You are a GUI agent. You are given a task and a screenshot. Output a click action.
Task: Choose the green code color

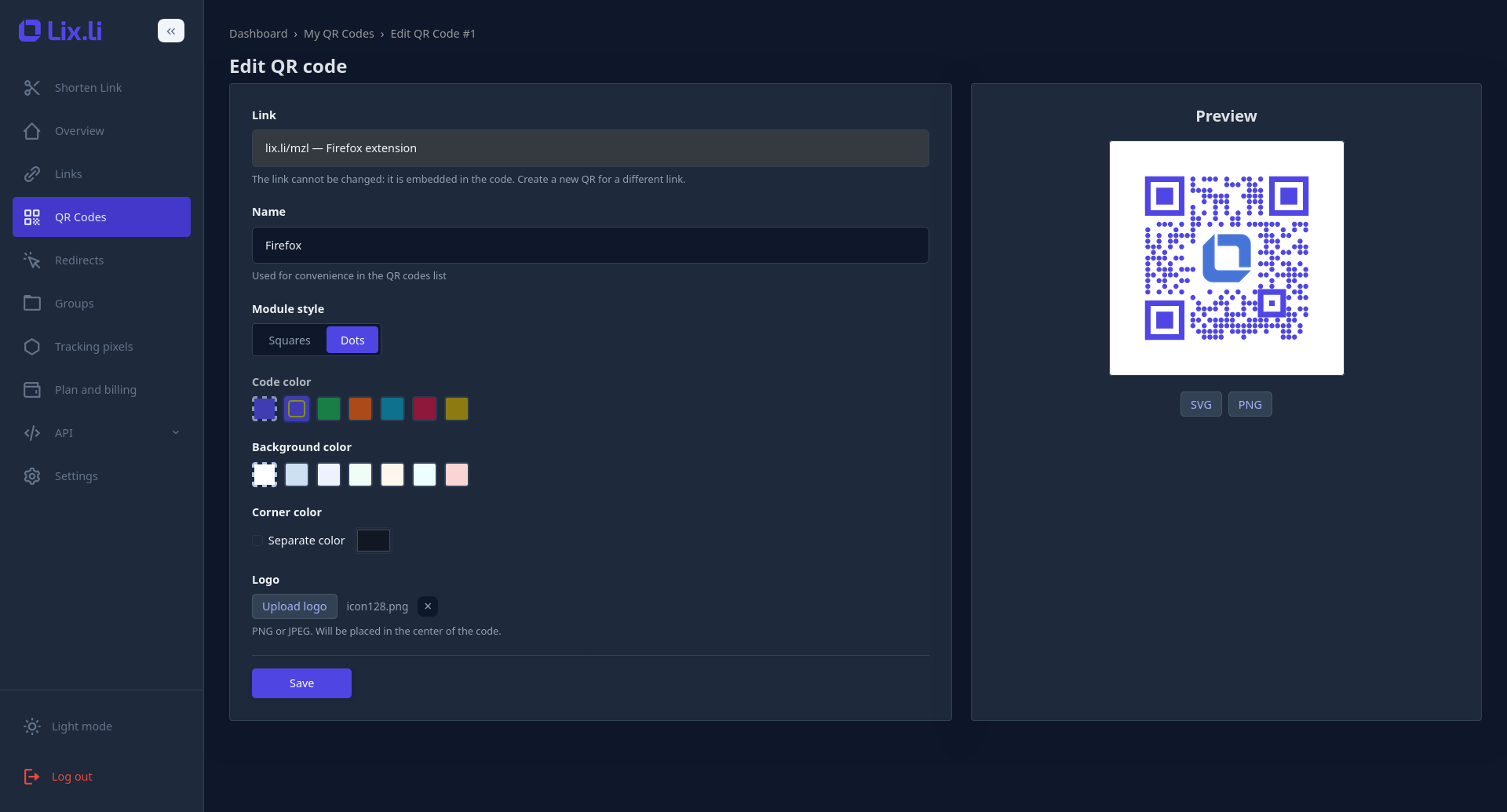pos(329,409)
